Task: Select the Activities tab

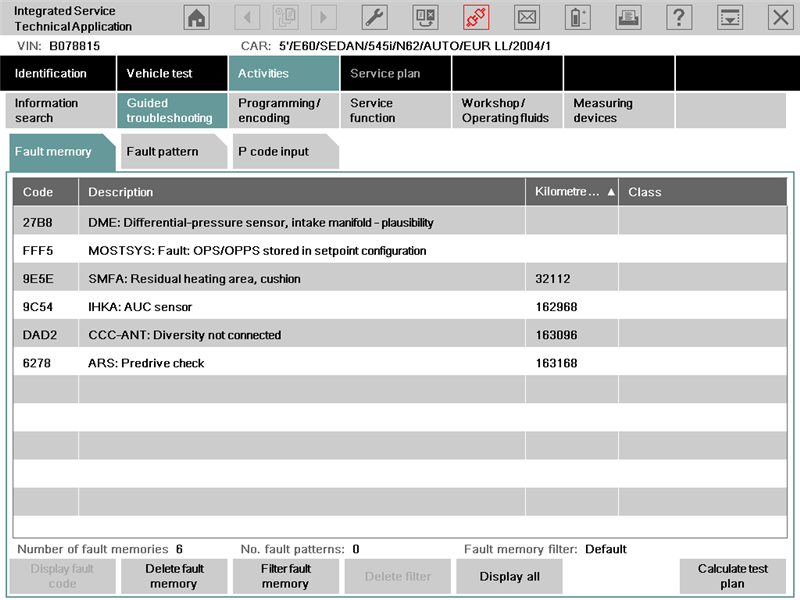Action: [284, 73]
